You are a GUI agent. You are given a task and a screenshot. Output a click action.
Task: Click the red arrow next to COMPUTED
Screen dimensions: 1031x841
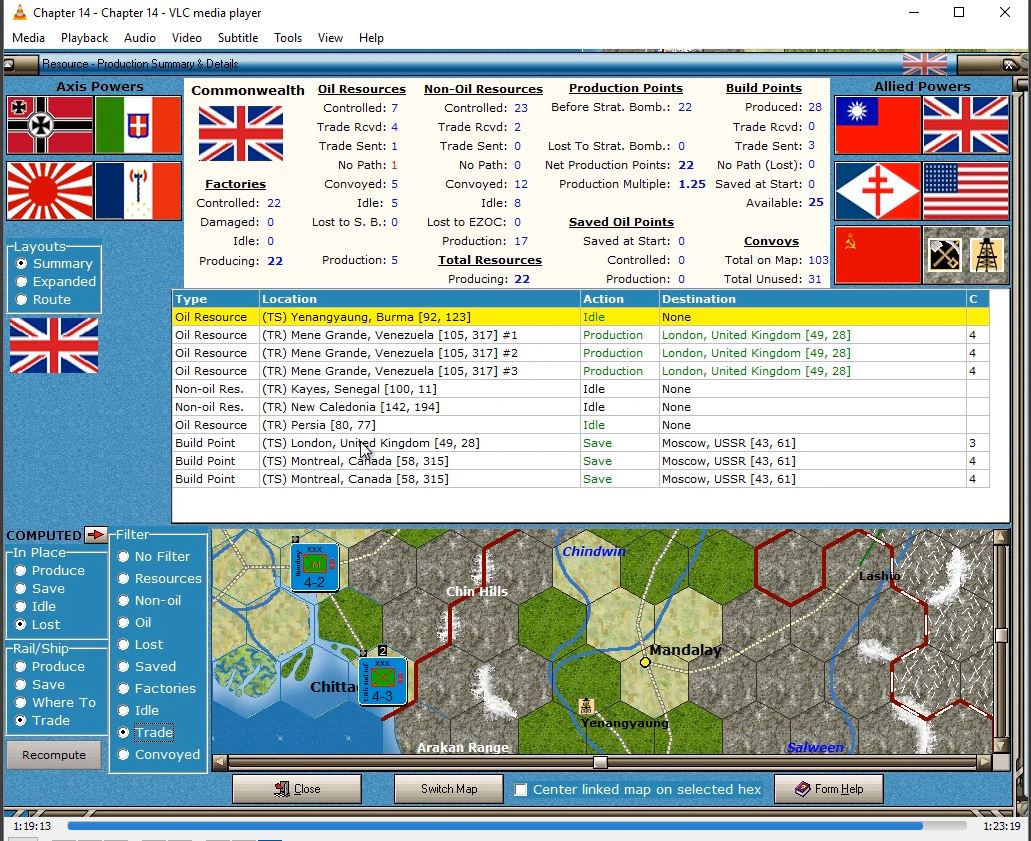pos(96,535)
